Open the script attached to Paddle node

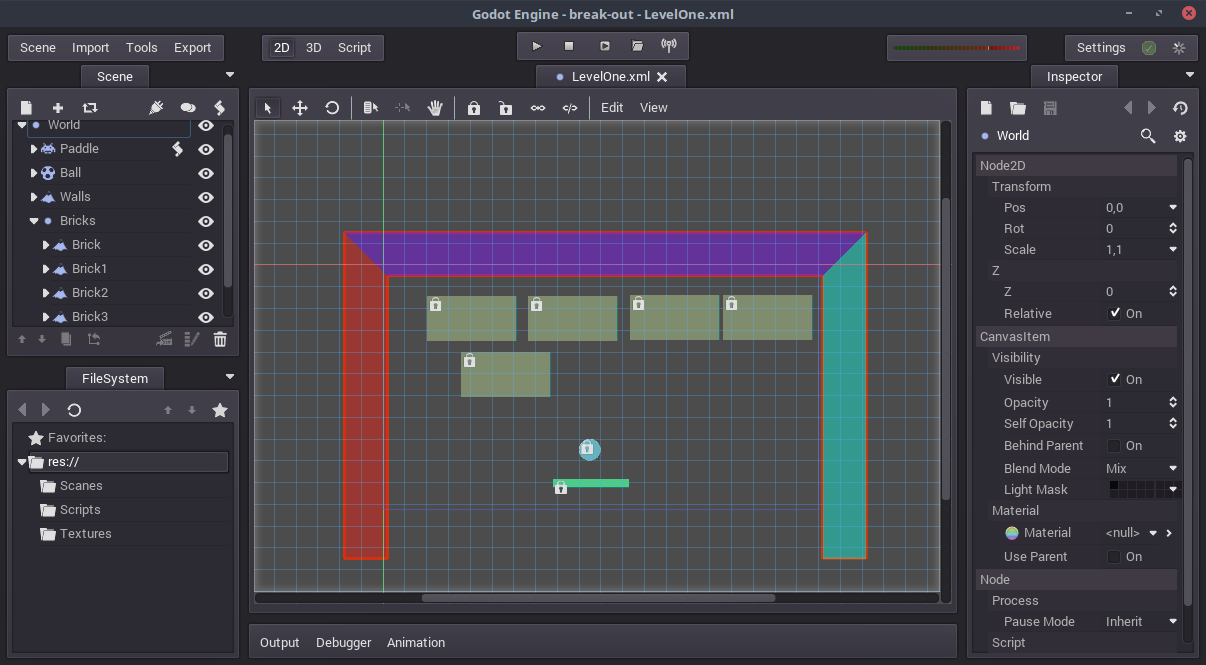pos(177,148)
